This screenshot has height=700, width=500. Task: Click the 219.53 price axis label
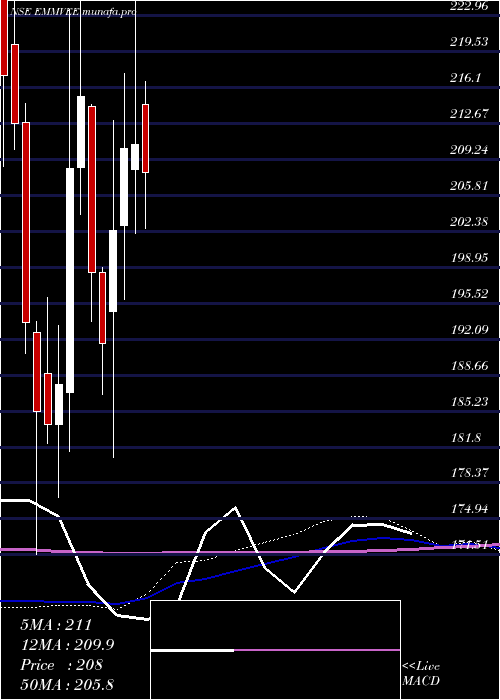point(469,42)
